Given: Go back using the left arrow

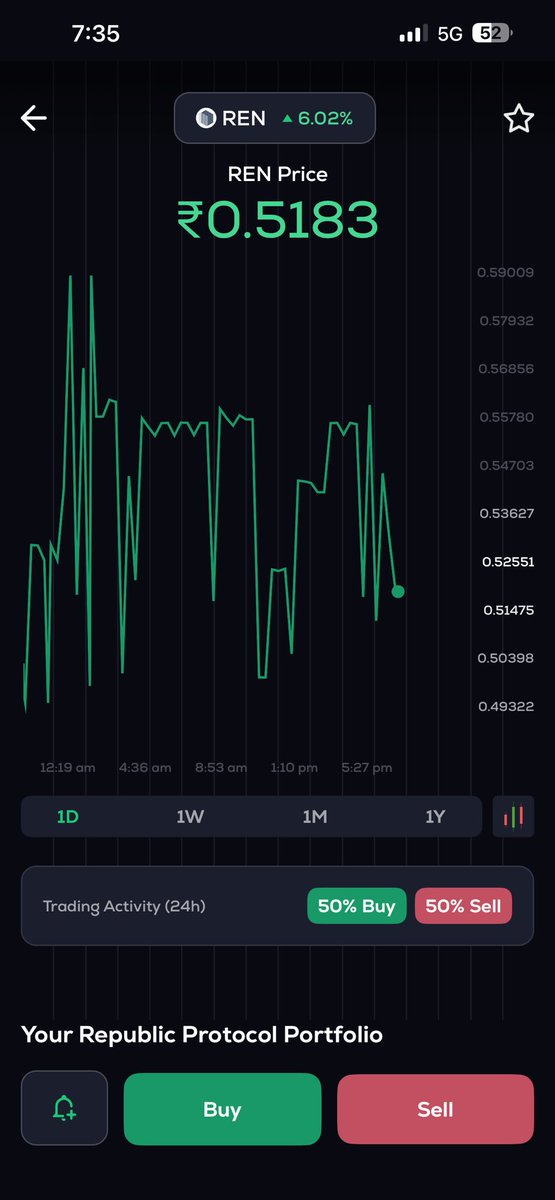Looking at the screenshot, I should coord(34,118).
